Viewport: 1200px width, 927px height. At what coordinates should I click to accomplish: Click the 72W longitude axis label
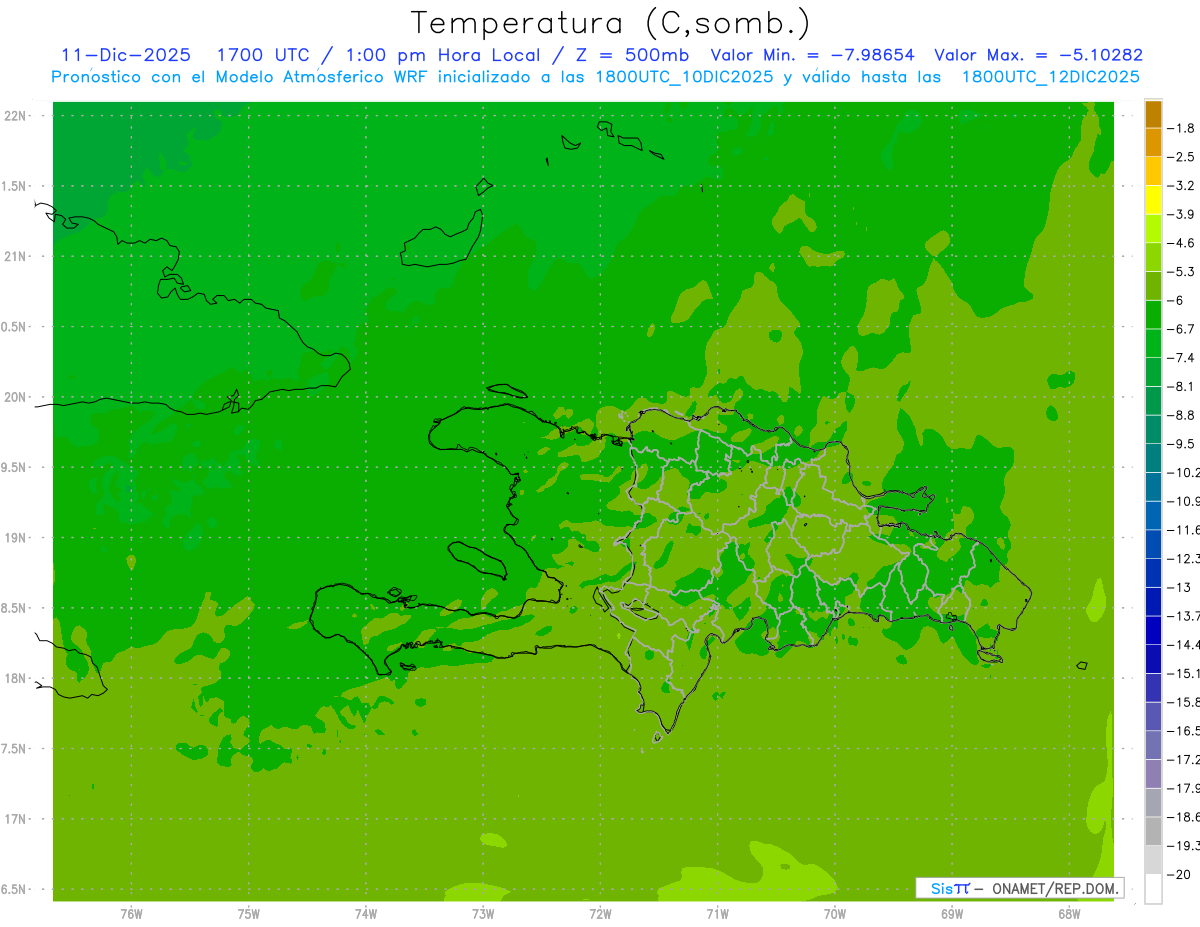pyautogui.click(x=600, y=914)
